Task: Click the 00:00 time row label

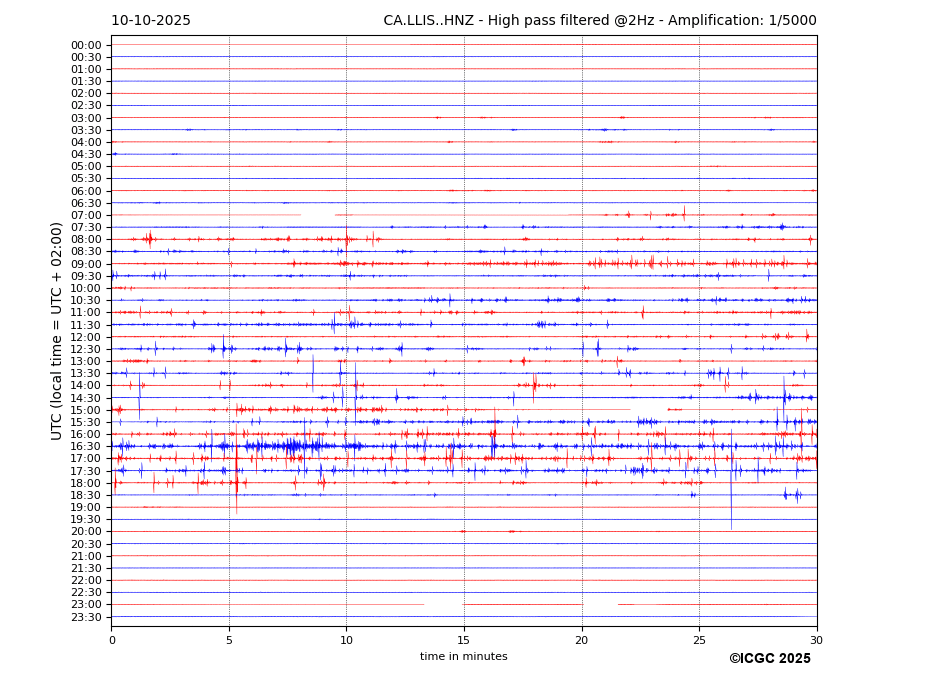Action: click(x=85, y=45)
